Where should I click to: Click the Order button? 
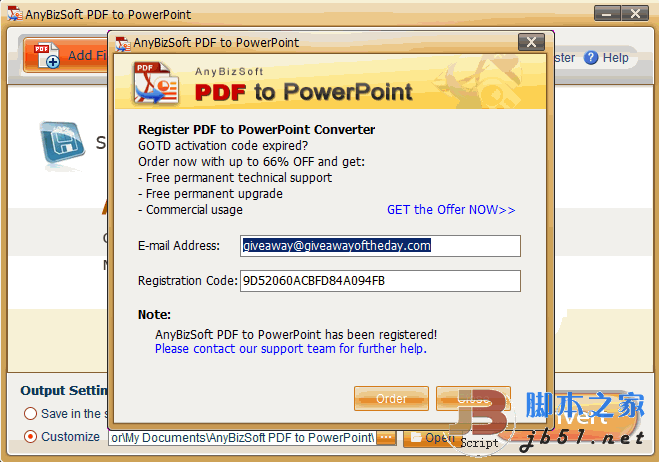point(391,398)
